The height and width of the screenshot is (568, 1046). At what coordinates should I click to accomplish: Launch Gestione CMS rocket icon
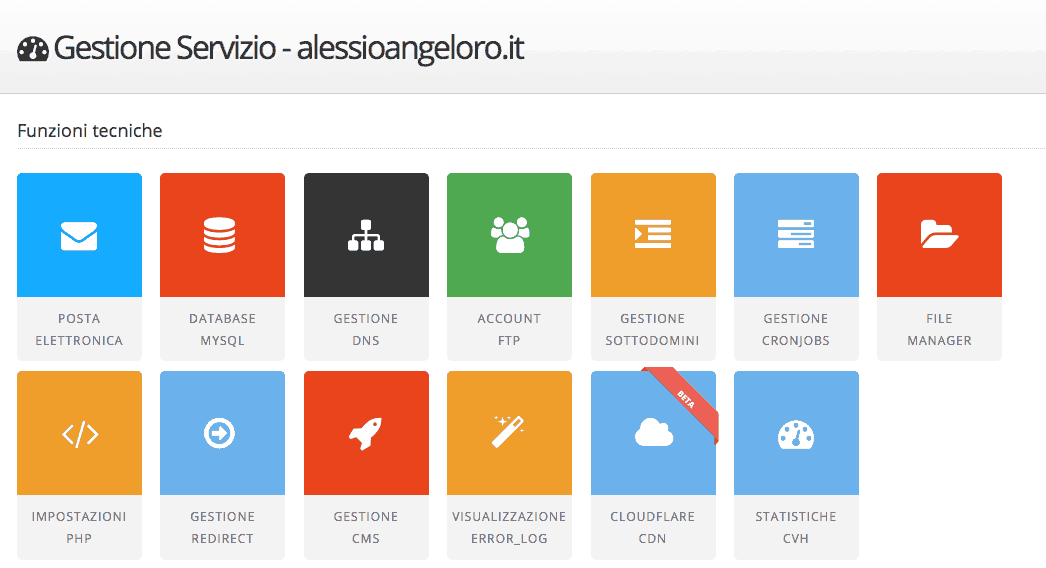[366, 433]
